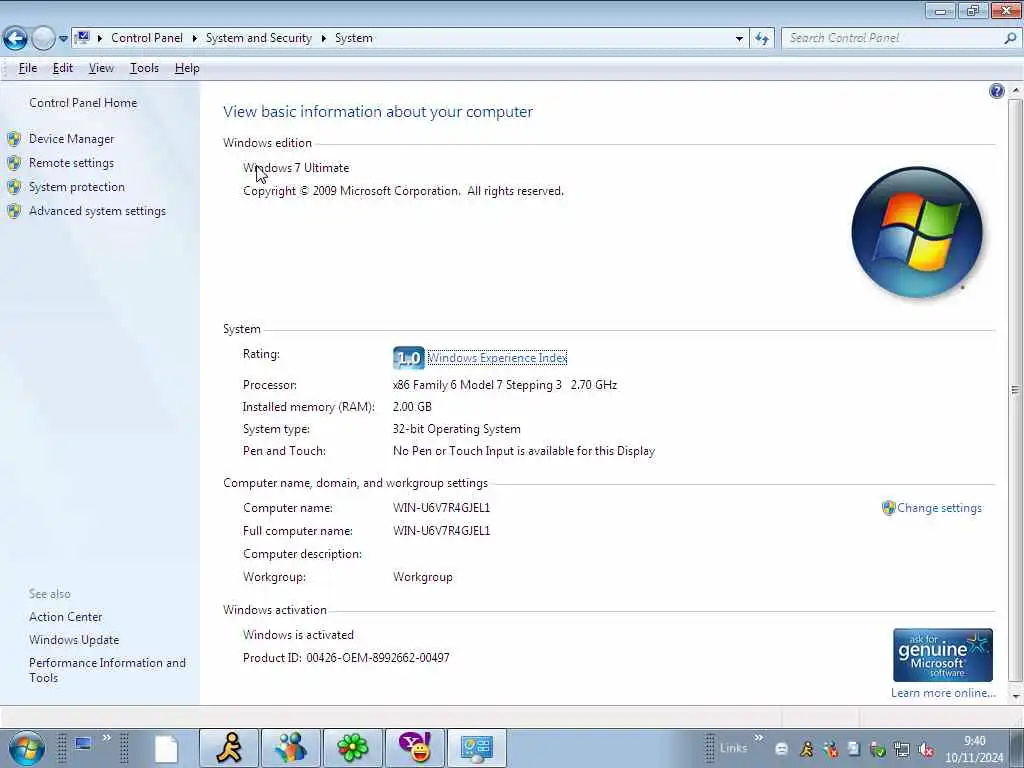Click the vertical scrollbar thumb

click(x=1015, y=390)
